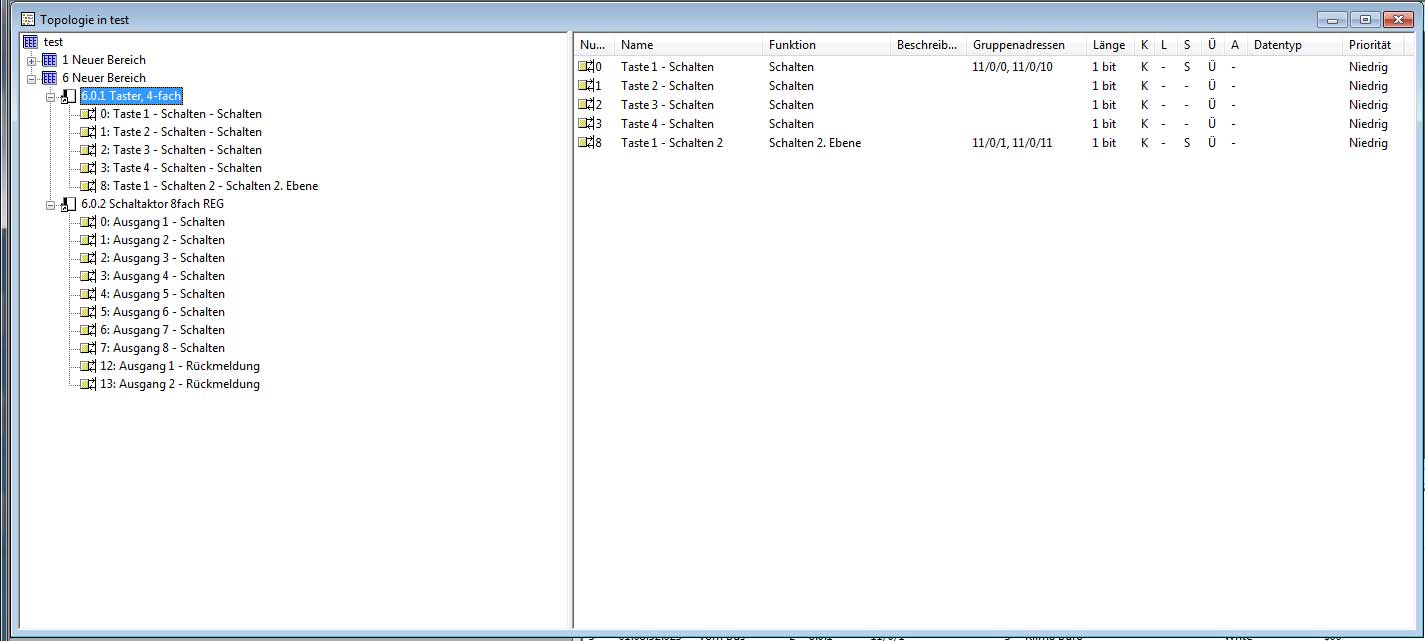
Task: Click the test project root icon
Action: coord(30,42)
